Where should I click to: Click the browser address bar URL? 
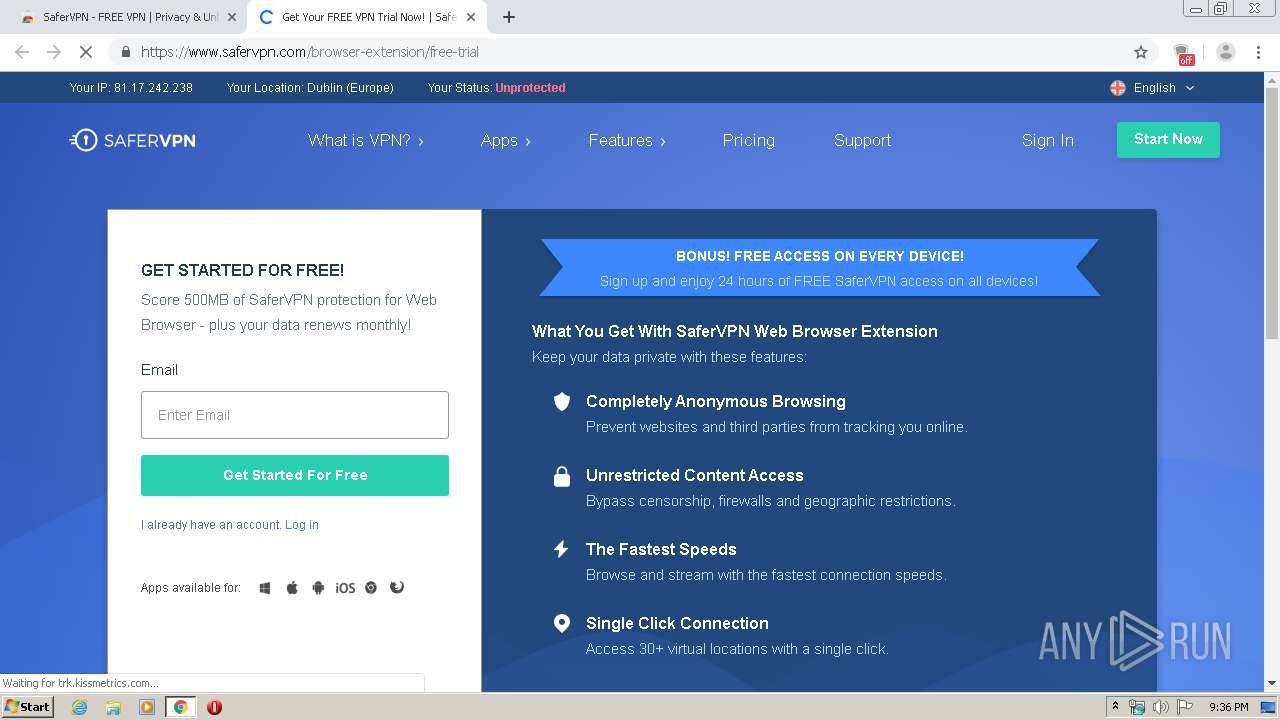pos(310,52)
